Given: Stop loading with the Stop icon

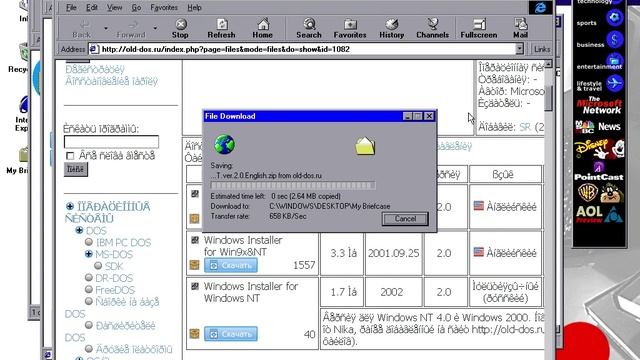Looking at the screenshot, I should (180, 29).
